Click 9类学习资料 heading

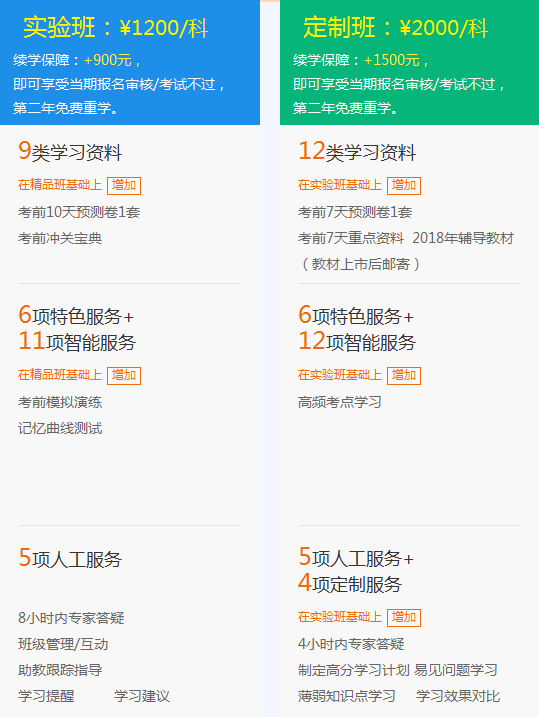coord(70,151)
